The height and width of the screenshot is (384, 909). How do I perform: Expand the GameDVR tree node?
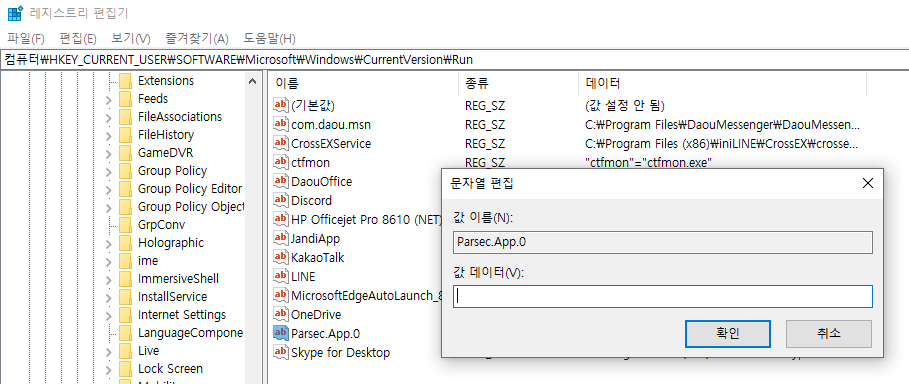108,153
